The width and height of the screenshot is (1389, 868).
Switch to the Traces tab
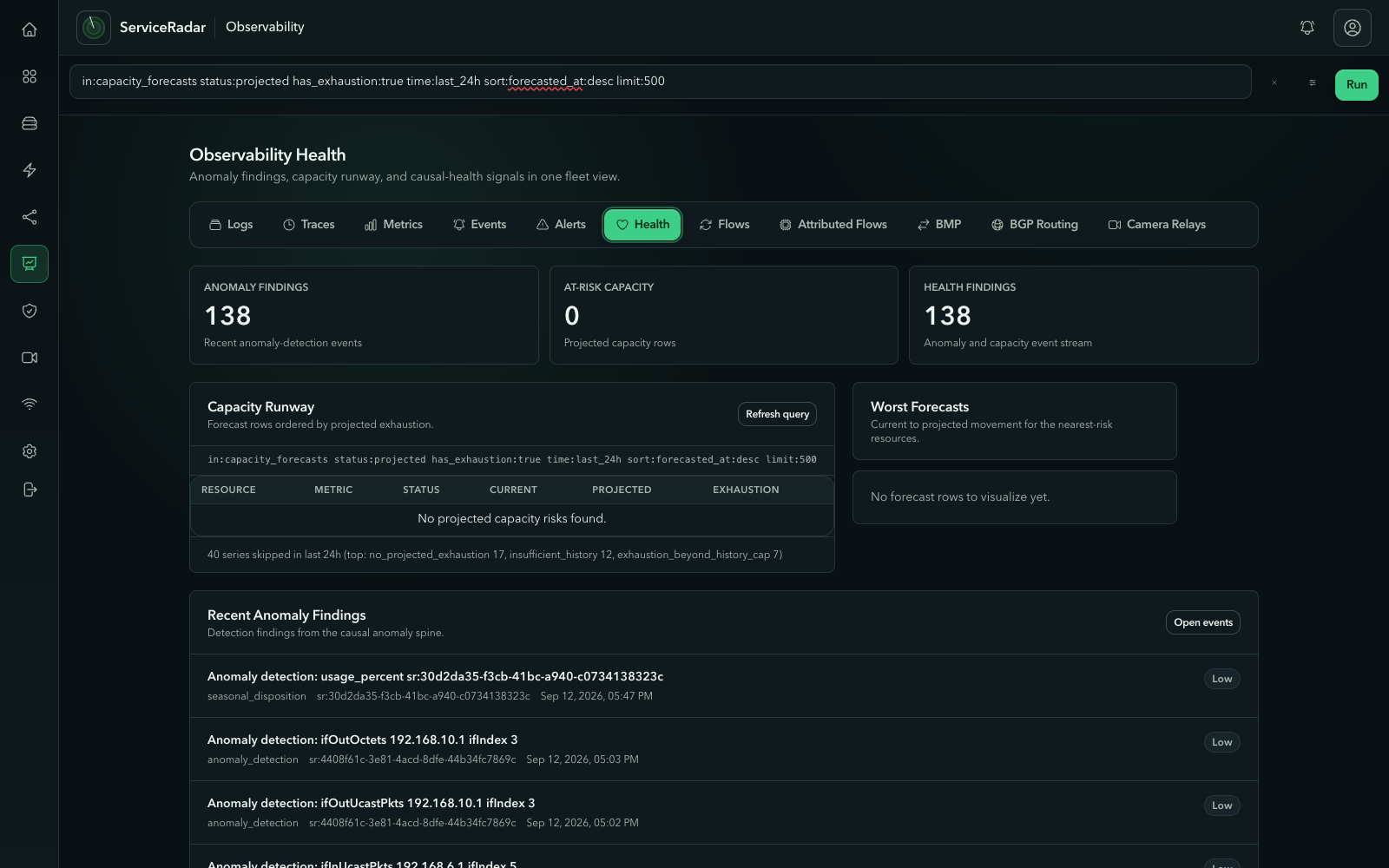(x=309, y=225)
